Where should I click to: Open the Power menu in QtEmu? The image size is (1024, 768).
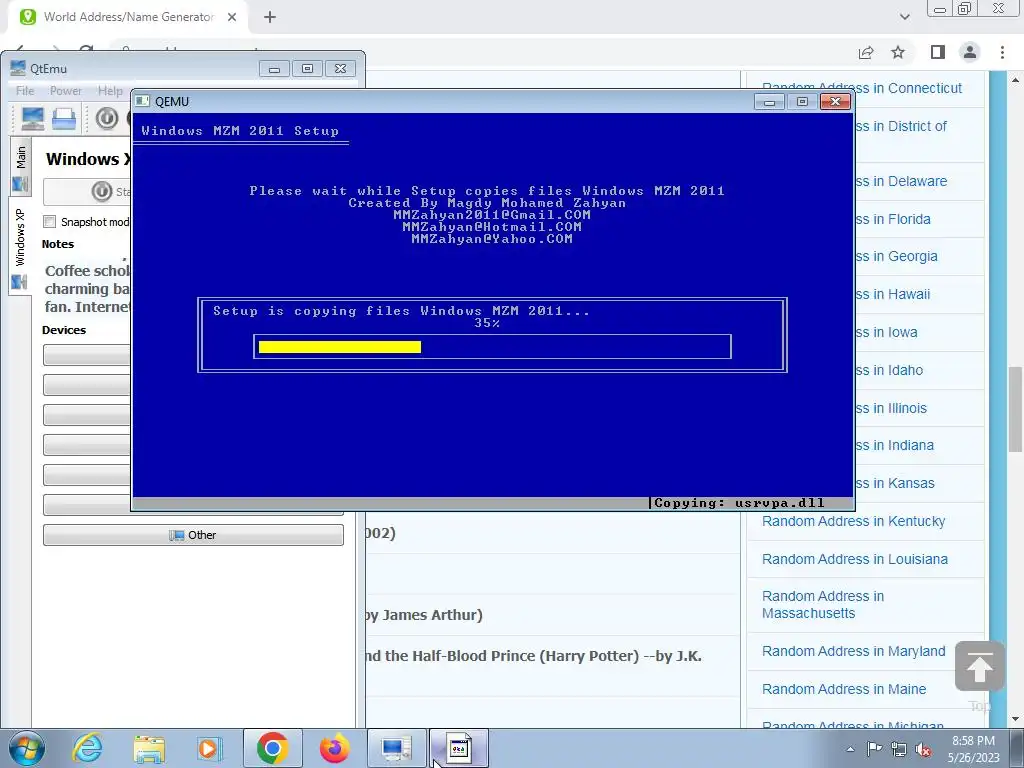[x=66, y=91]
